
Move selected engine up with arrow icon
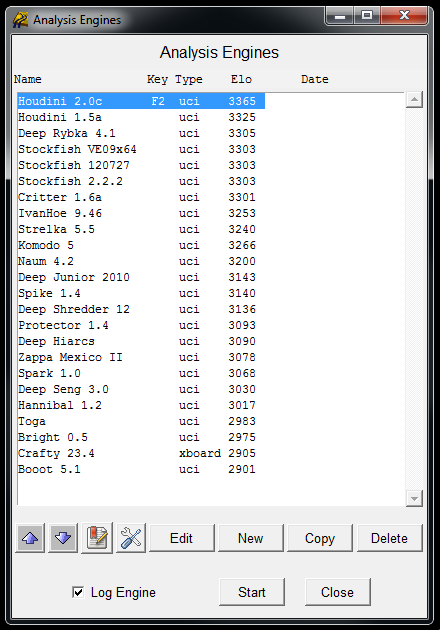pyautogui.click(x=30, y=538)
